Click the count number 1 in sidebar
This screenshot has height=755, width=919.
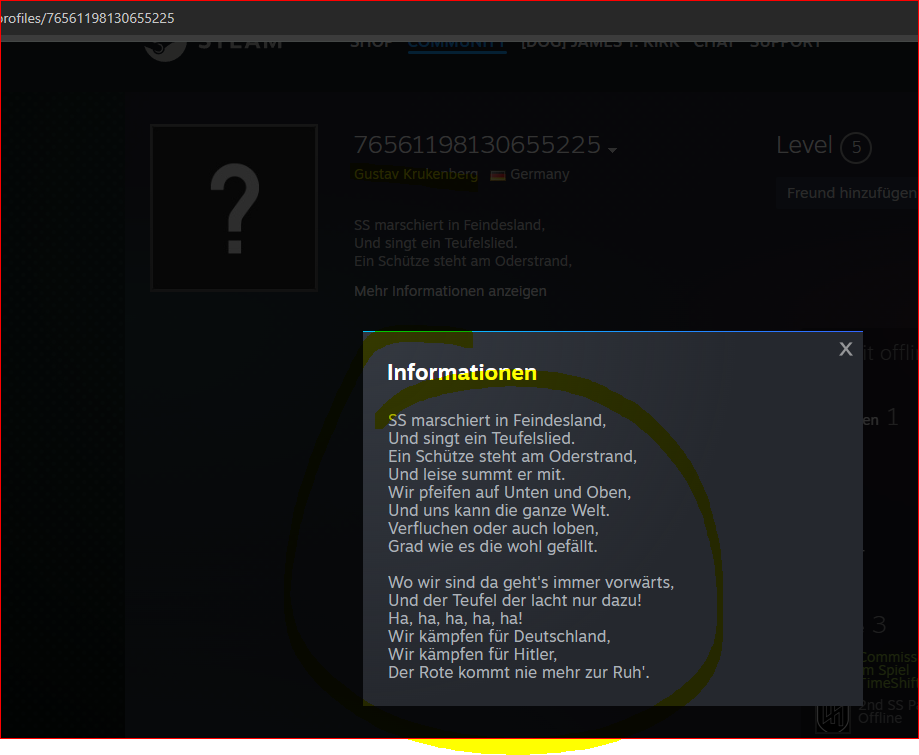point(892,418)
